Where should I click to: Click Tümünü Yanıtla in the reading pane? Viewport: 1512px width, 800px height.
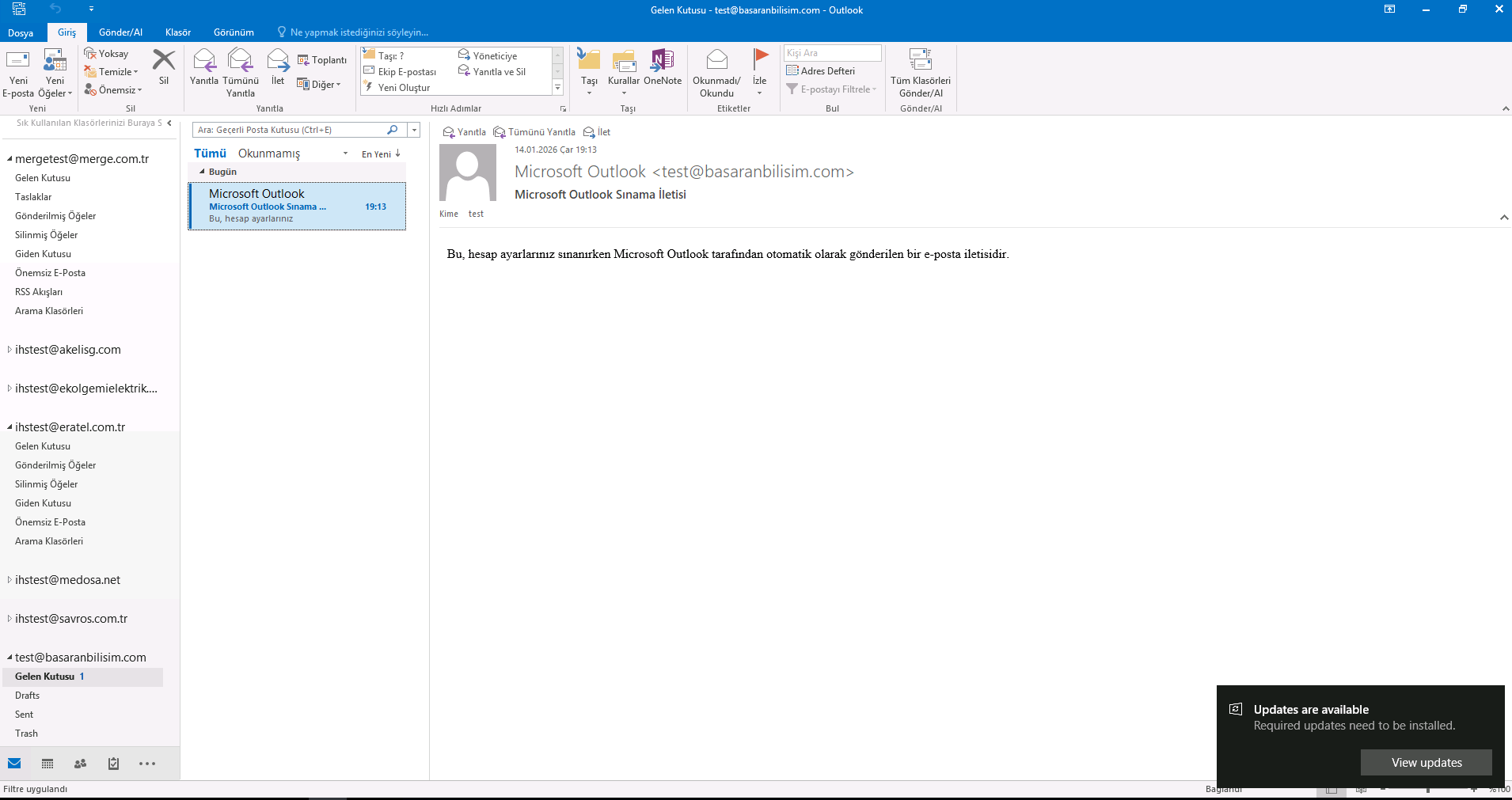[534, 132]
